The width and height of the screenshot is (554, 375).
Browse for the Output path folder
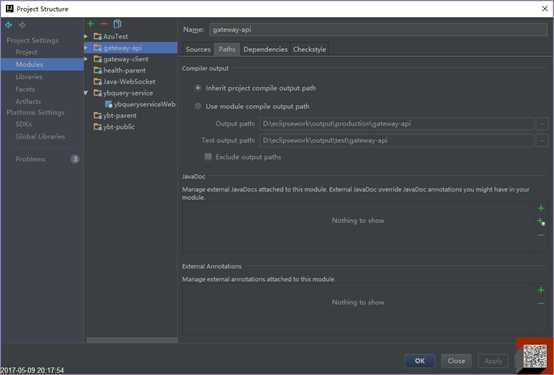(x=542, y=124)
